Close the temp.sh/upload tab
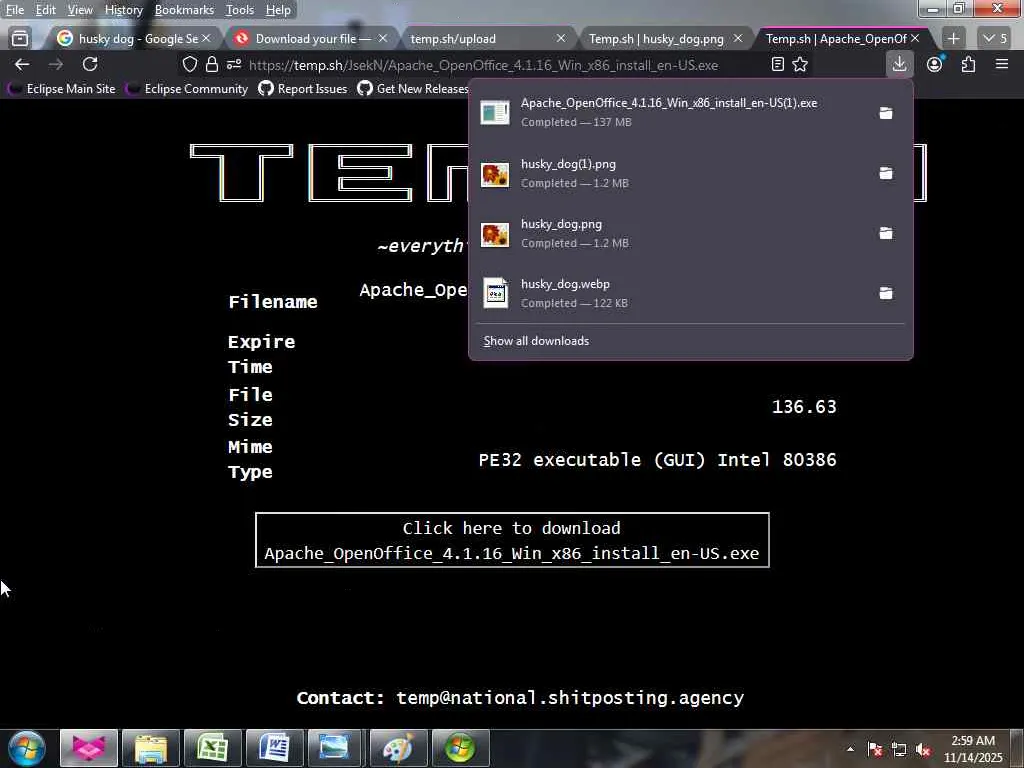 (x=560, y=39)
